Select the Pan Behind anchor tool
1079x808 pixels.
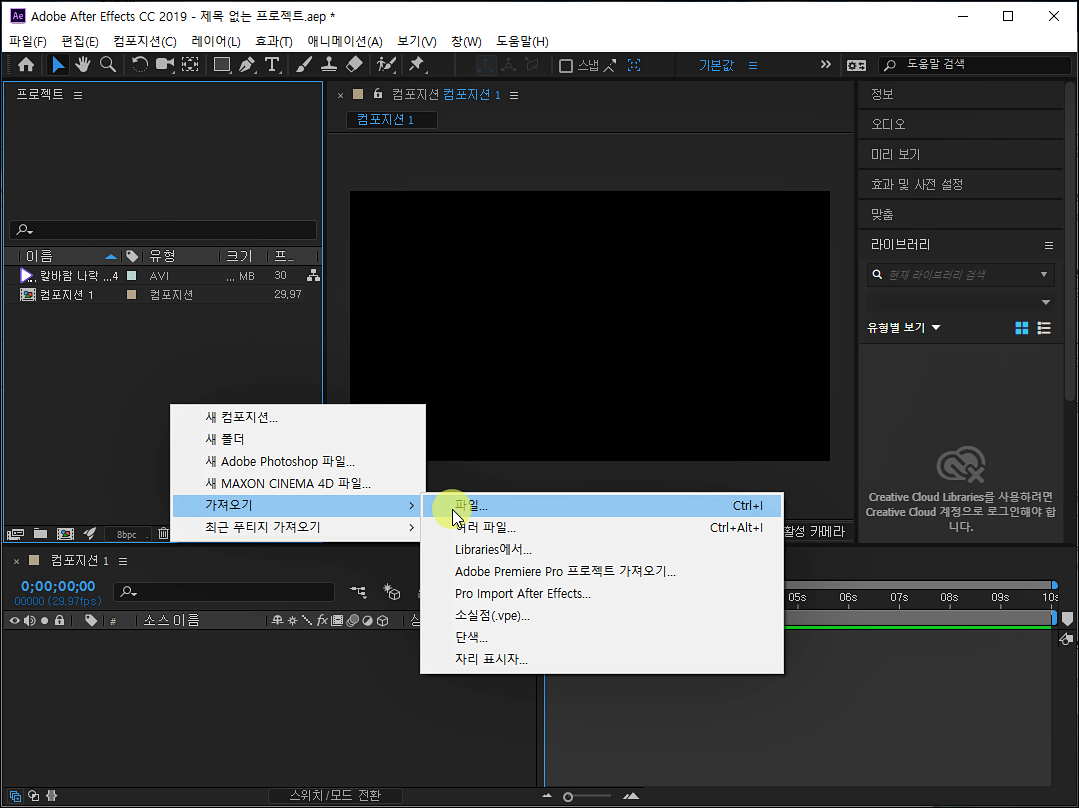click(191, 65)
